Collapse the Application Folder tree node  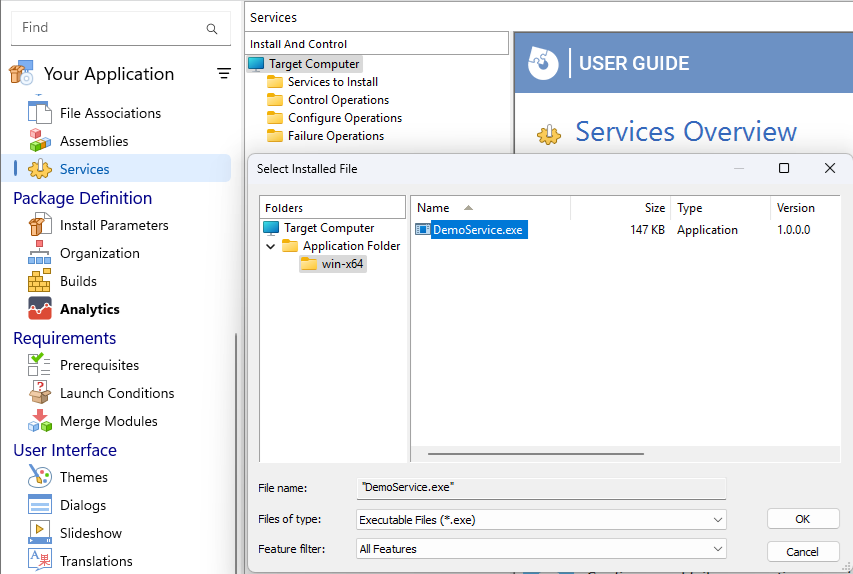point(271,246)
